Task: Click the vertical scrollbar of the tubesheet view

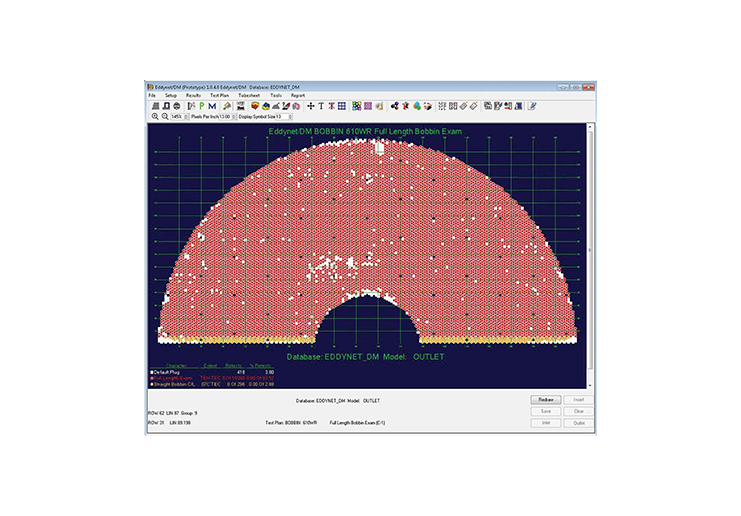Action: coord(590,256)
